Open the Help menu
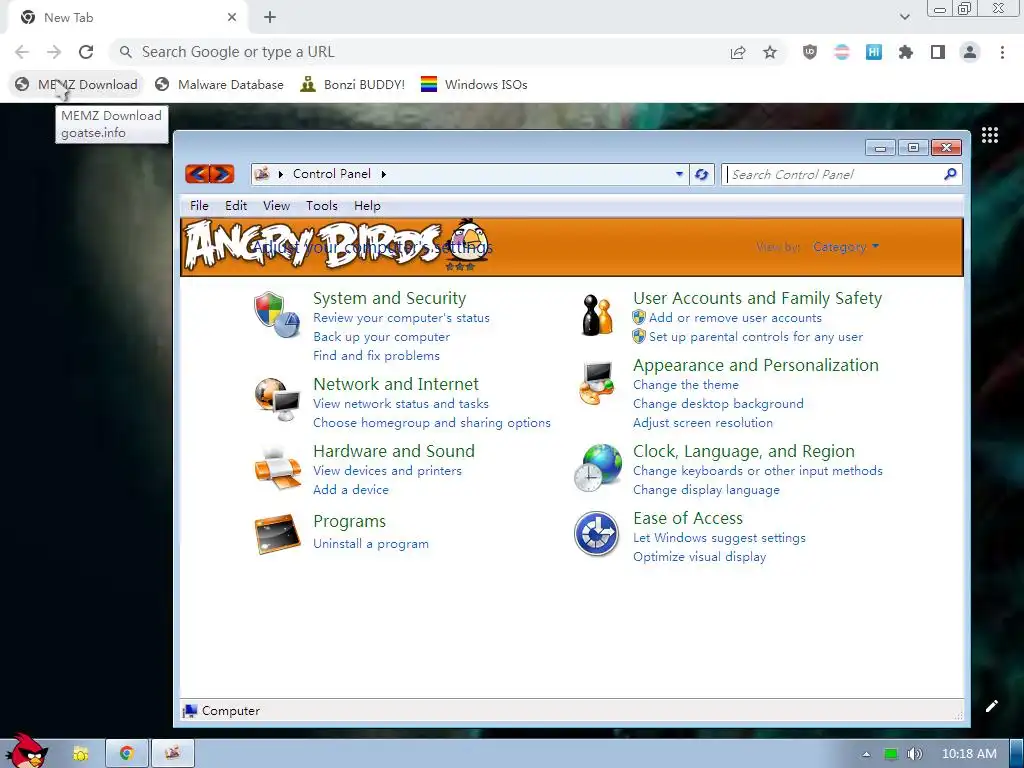This screenshot has height=768, width=1024. 367,206
